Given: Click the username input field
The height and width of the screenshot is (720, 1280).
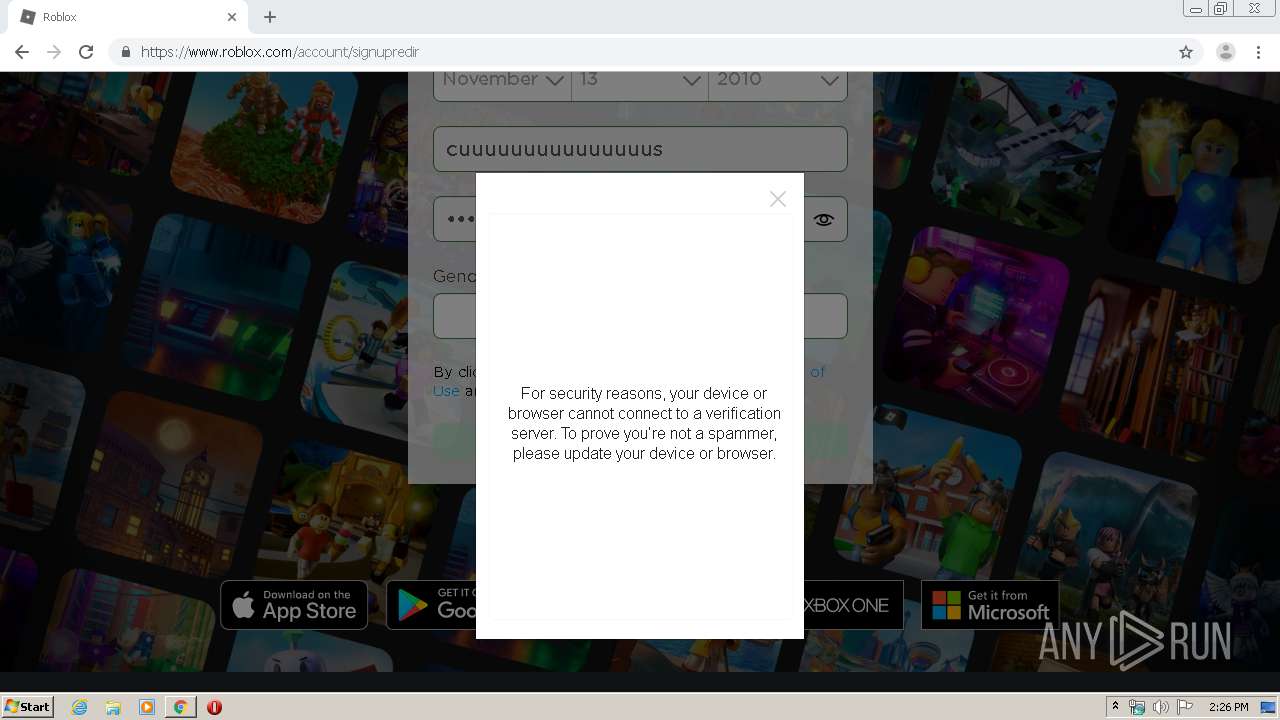Looking at the screenshot, I should coord(640,149).
